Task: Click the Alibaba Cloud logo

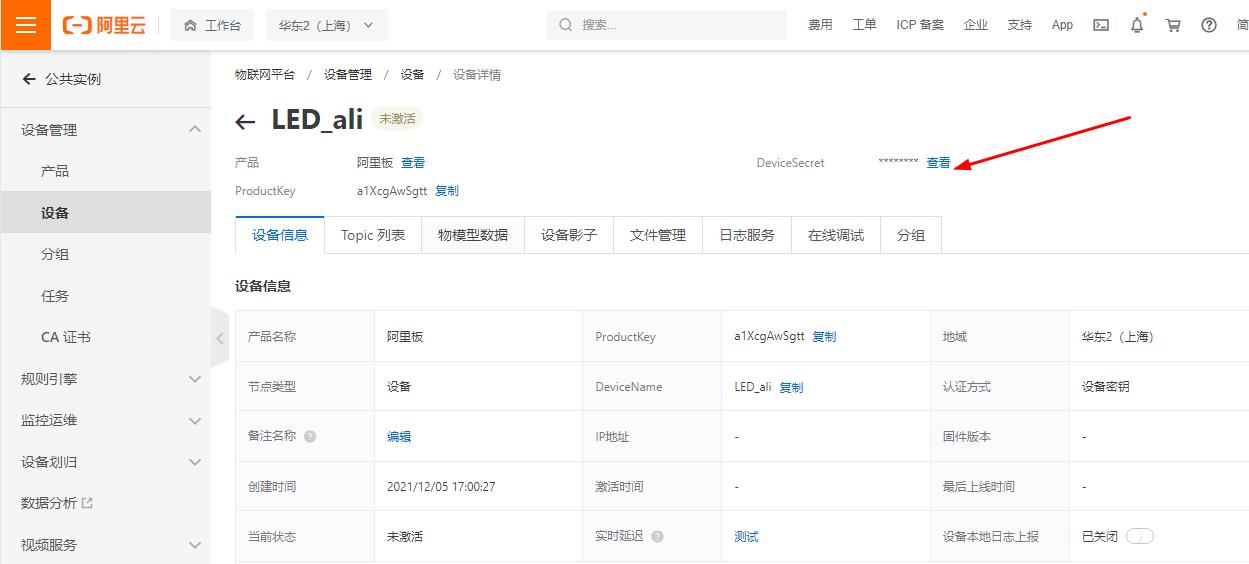Action: pyautogui.click(x=104, y=25)
